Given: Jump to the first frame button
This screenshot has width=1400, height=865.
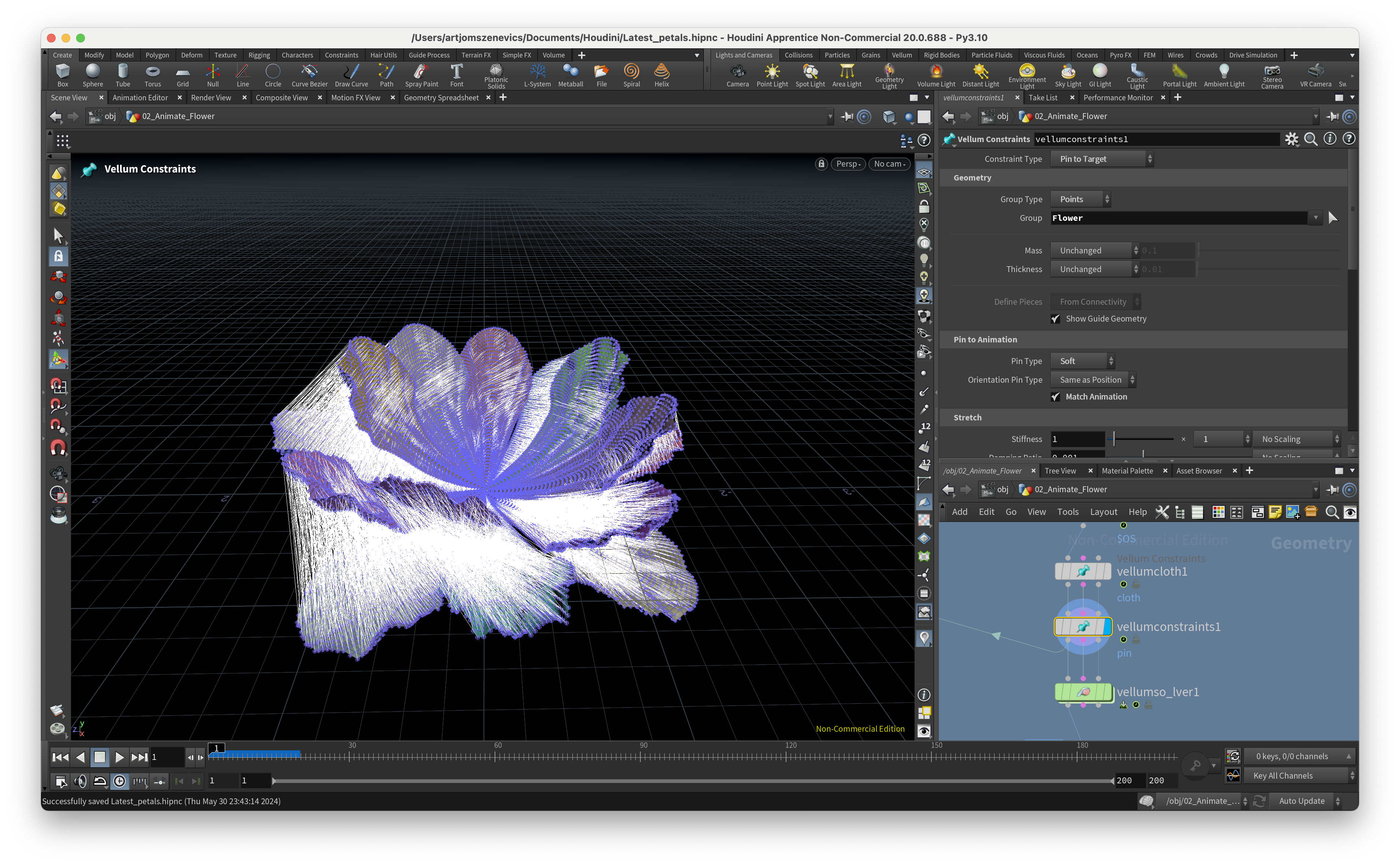Looking at the screenshot, I should pyautogui.click(x=60, y=757).
